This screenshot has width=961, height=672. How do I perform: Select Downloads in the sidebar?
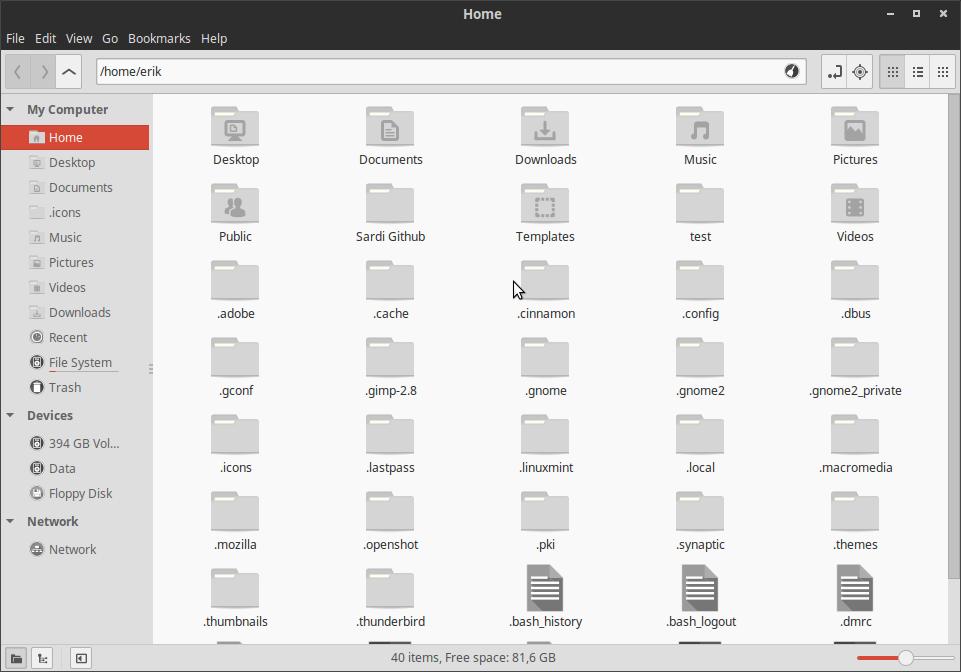coord(75,313)
